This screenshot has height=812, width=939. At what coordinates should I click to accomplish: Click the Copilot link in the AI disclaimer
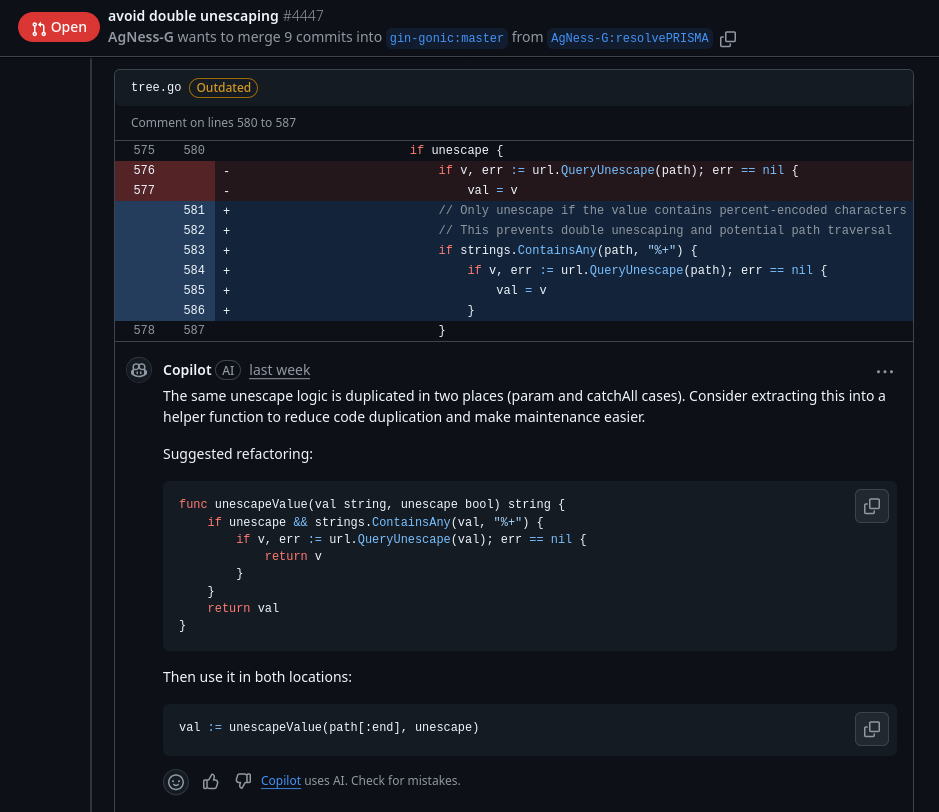click(281, 781)
